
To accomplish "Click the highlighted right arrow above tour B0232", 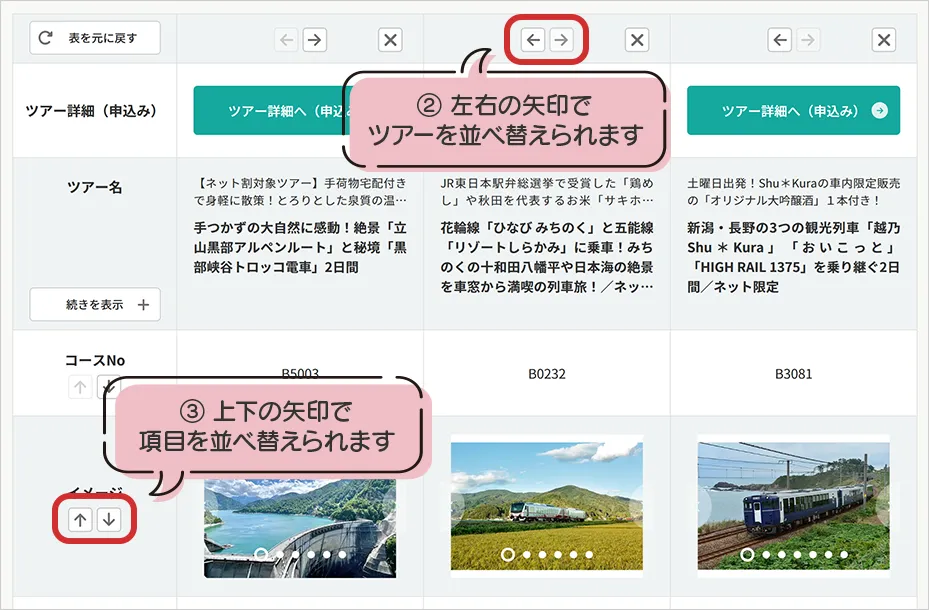I will click(564, 40).
